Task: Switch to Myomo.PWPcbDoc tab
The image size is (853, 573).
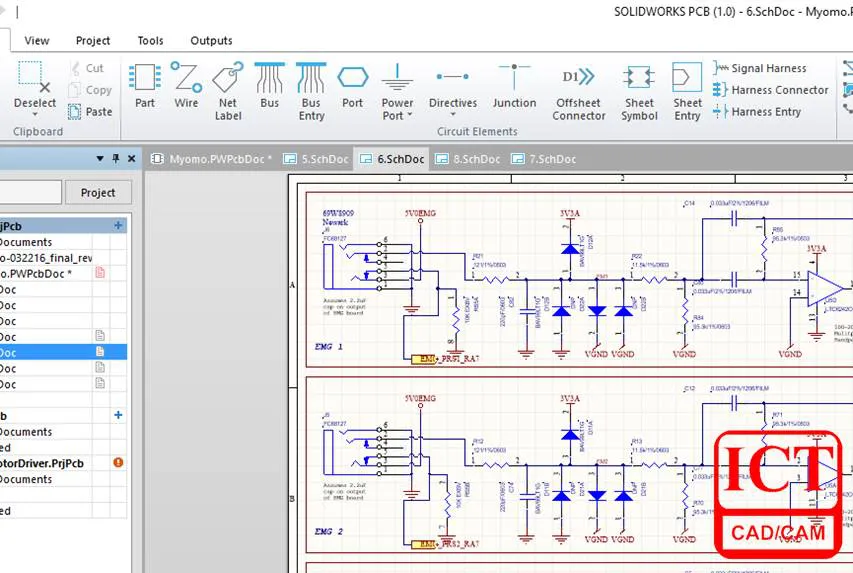Action: (x=211, y=159)
